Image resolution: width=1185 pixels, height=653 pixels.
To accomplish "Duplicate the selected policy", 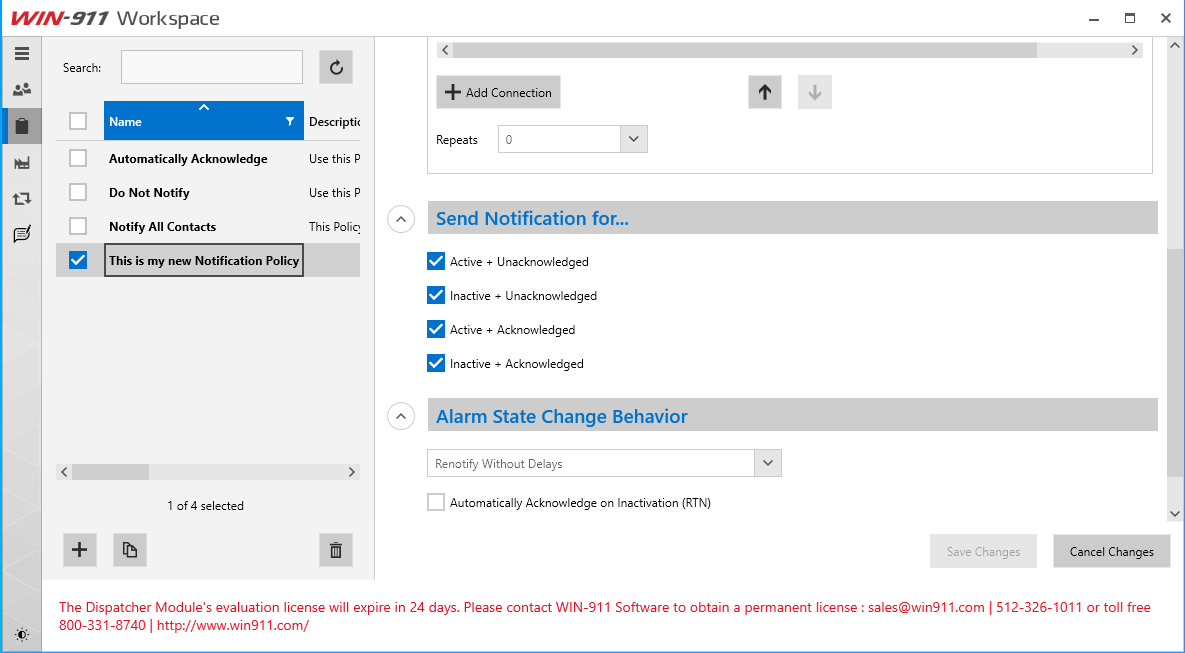I will (x=130, y=549).
